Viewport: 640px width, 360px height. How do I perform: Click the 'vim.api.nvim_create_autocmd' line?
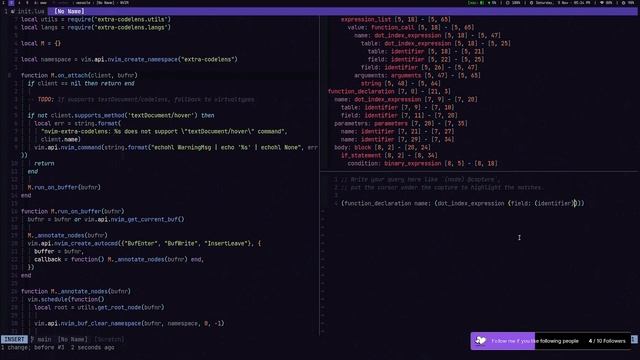click(x=144, y=243)
